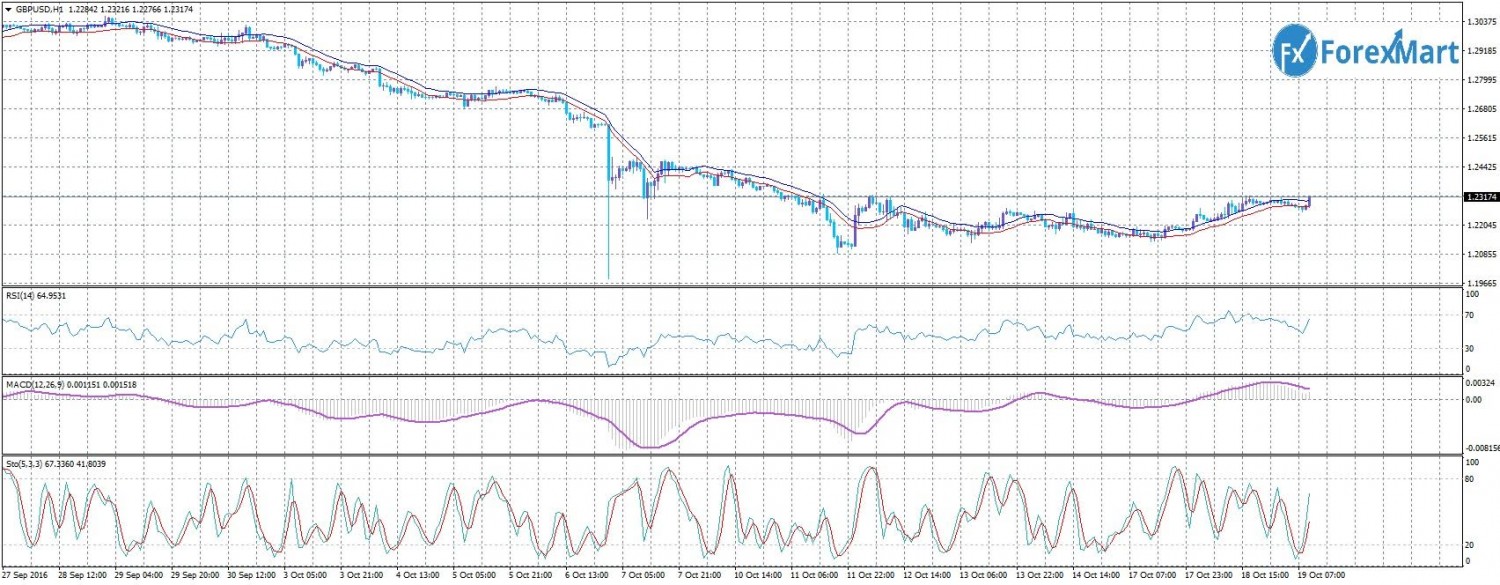This screenshot has height=585, width=1500.
Task: Click the 1.20855 price scale label
Action: pos(1479,256)
